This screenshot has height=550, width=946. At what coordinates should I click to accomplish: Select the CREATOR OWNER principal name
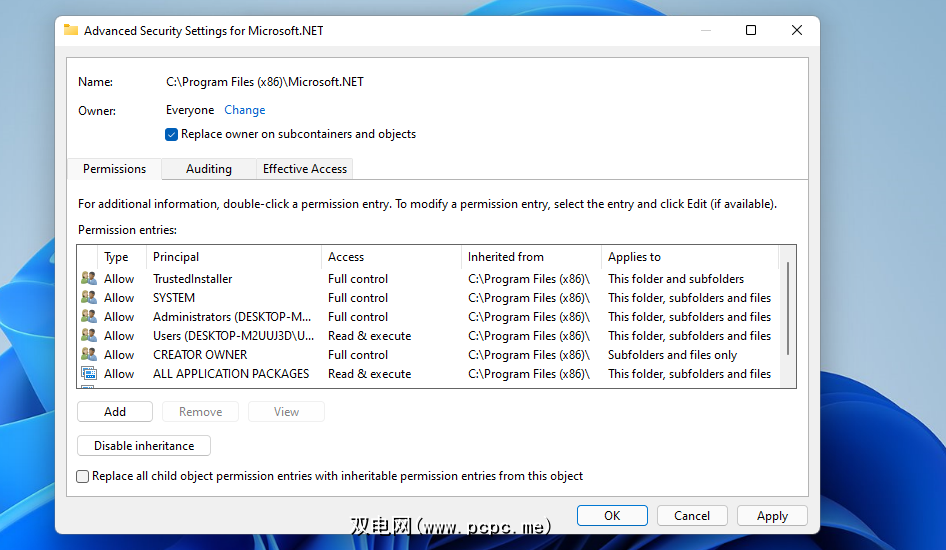tap(200, 355)
